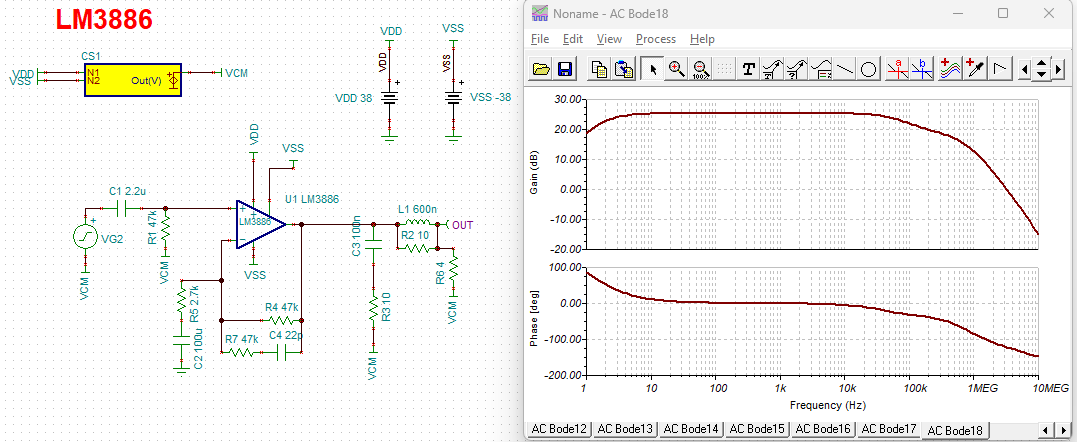Click the eyedropper add-curve icon

point(975,69)
